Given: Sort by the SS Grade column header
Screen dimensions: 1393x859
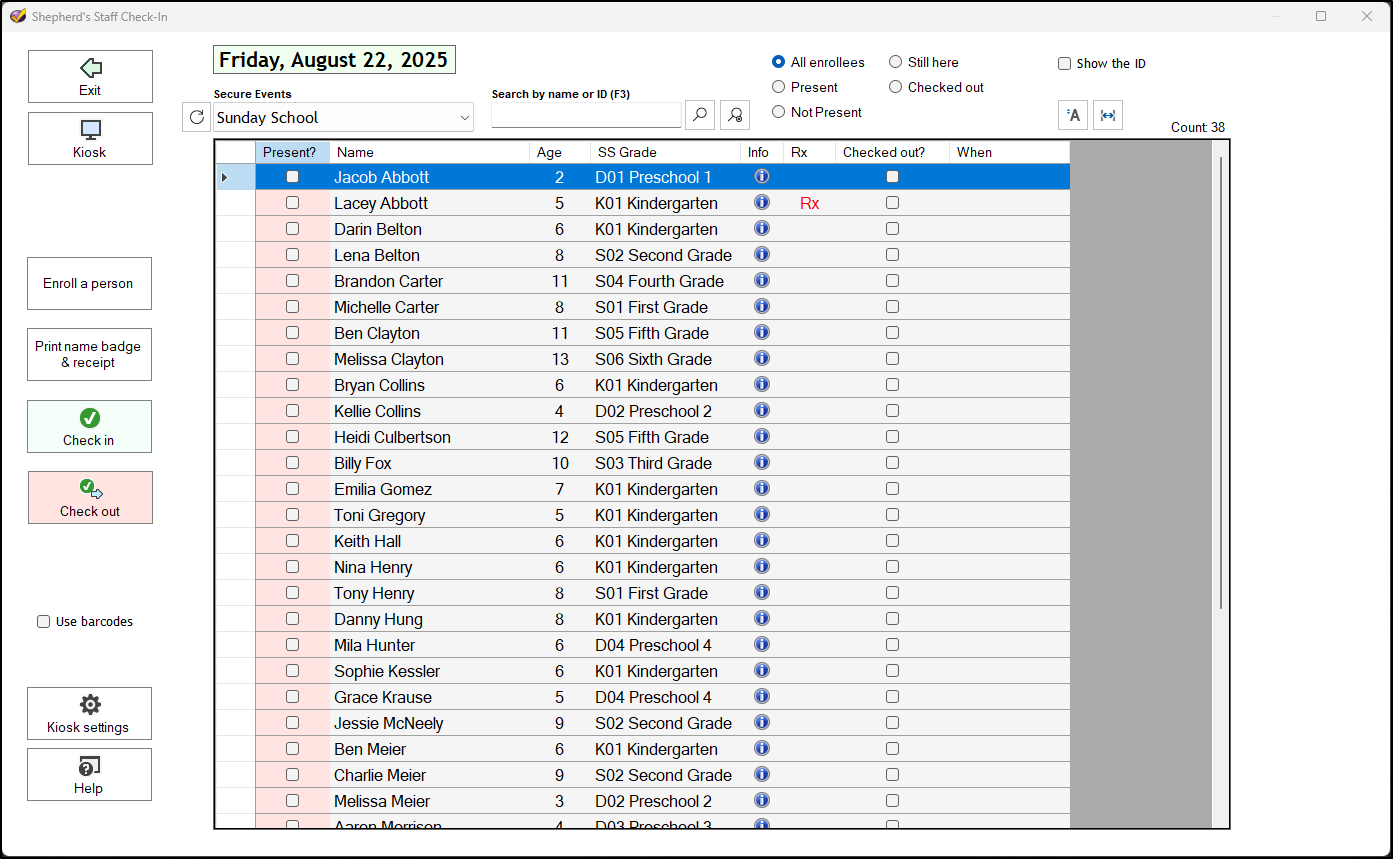Looking at the screenshot, I should [x=665, y=152].
